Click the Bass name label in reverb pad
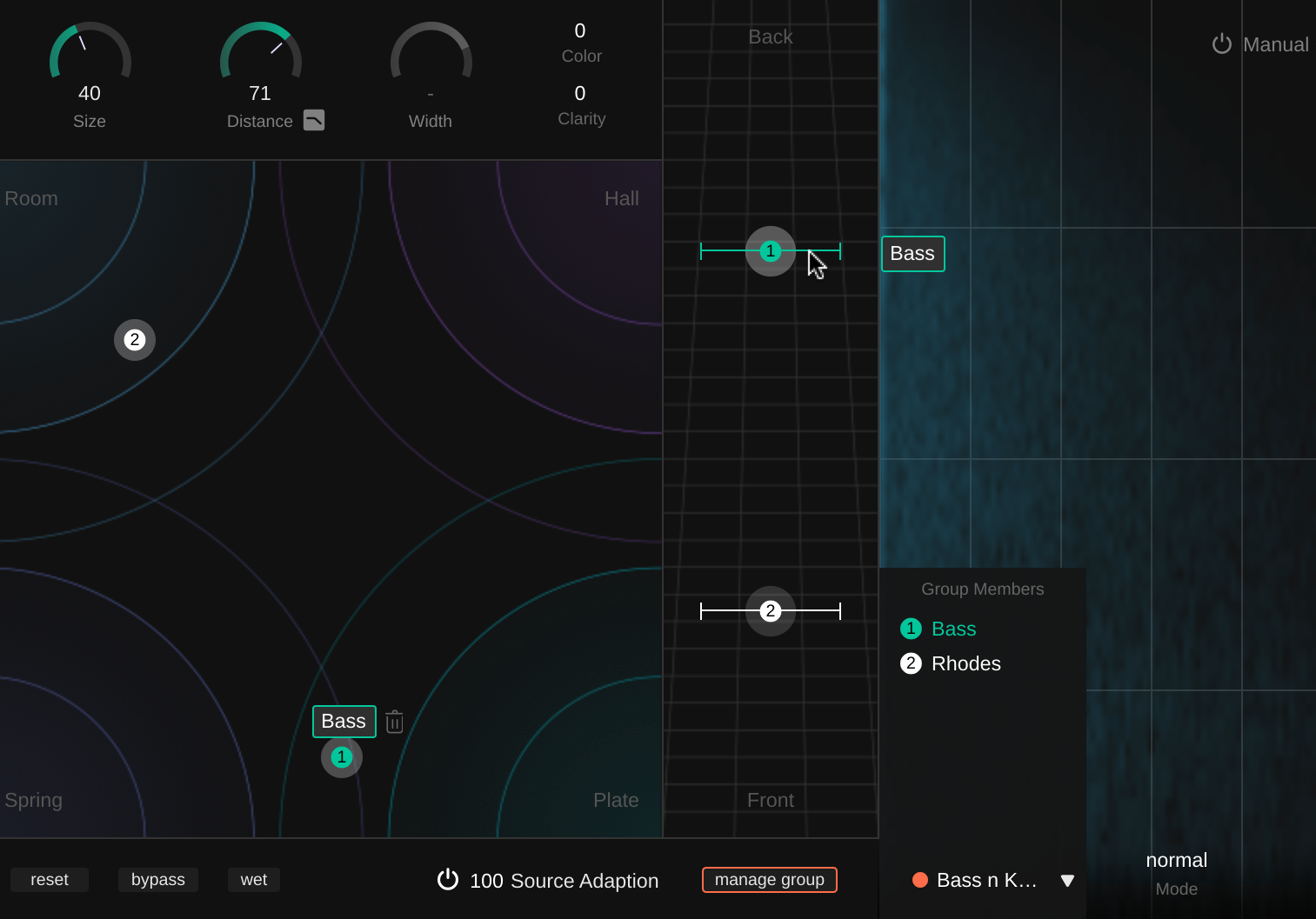 (x=344, y=722)
